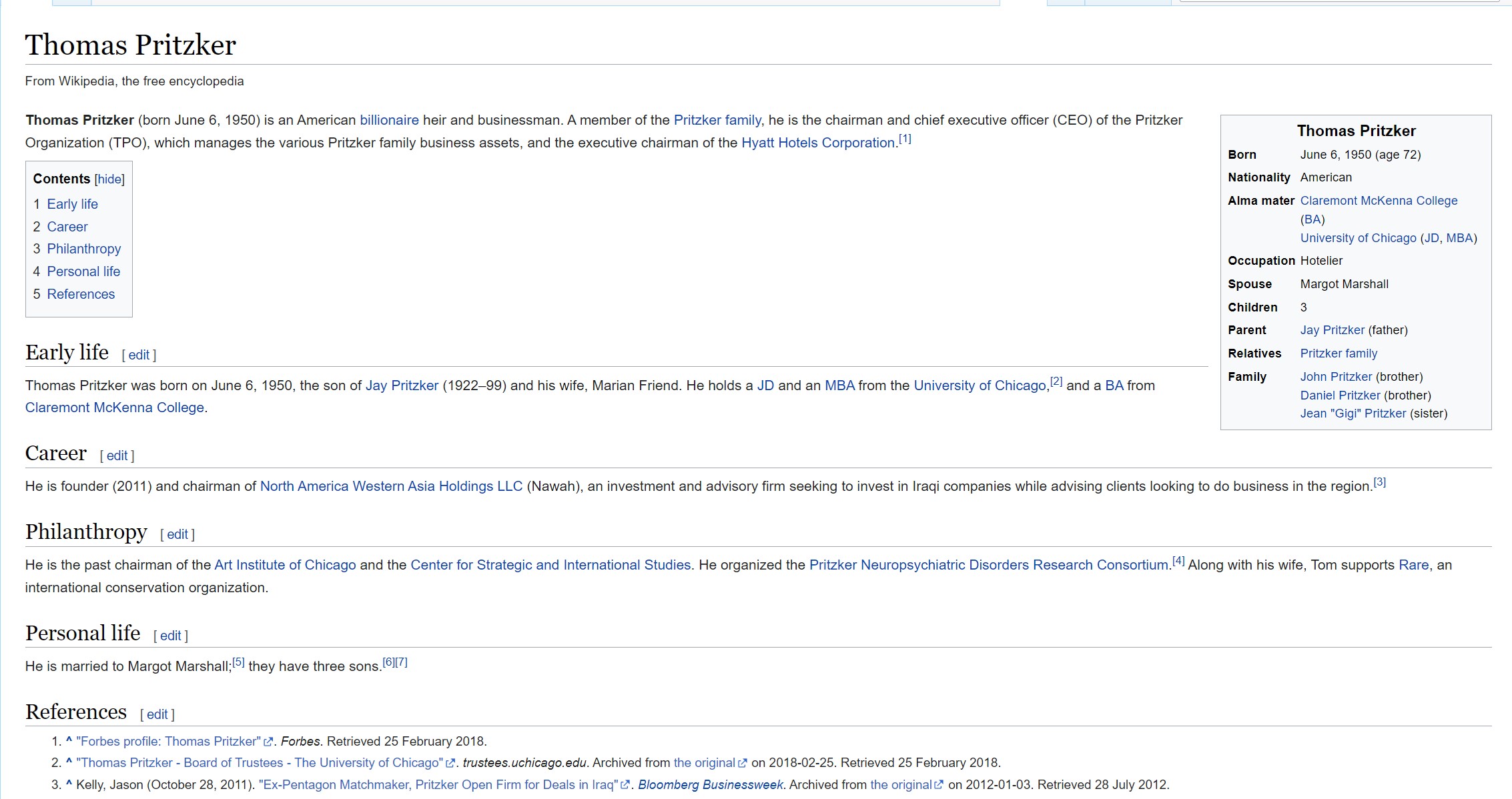
Task: Edit the Personal life section
Action: coord(171,636)
